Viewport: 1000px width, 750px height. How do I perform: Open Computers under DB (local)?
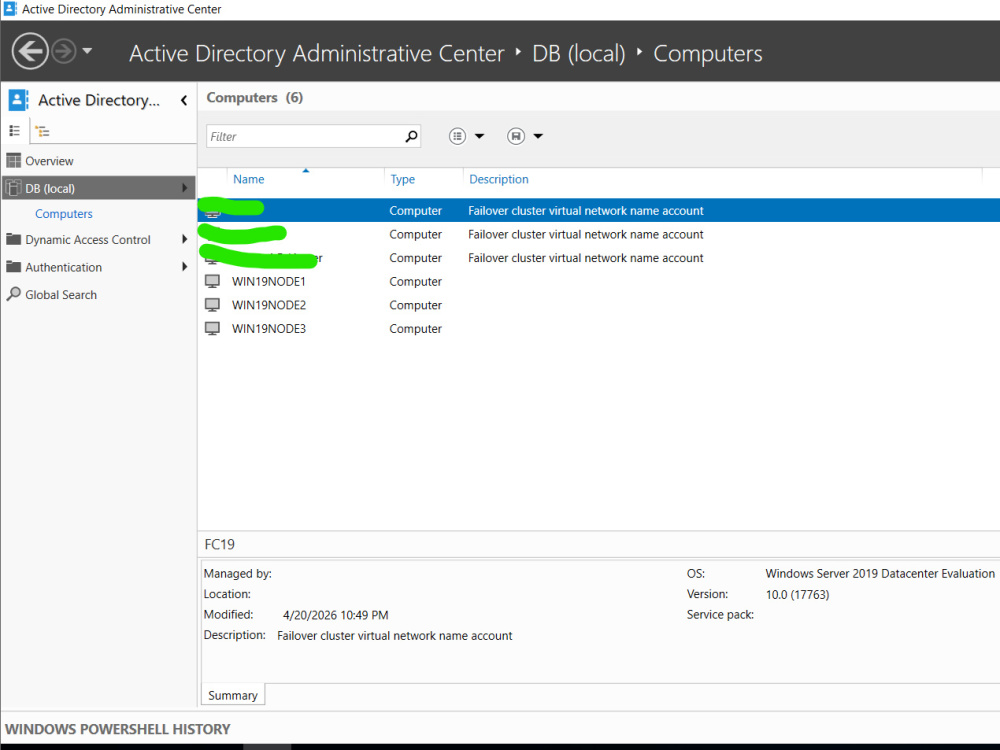point(64,214)
